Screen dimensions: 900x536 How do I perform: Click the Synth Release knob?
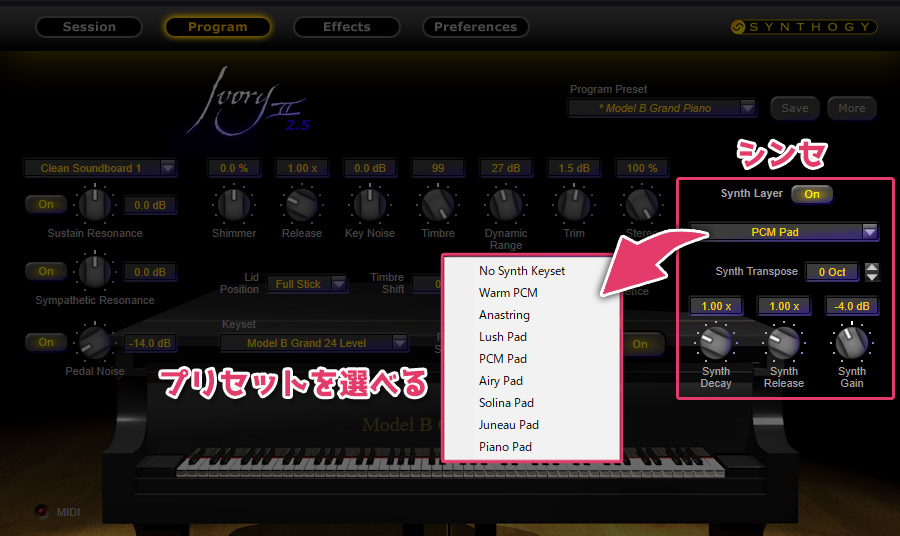coord(784,342)
